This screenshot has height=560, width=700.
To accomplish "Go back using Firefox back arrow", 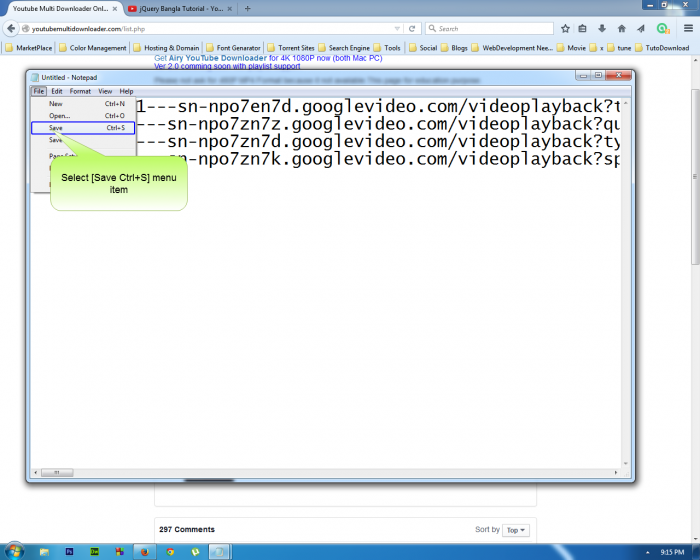I will (11, 29).
